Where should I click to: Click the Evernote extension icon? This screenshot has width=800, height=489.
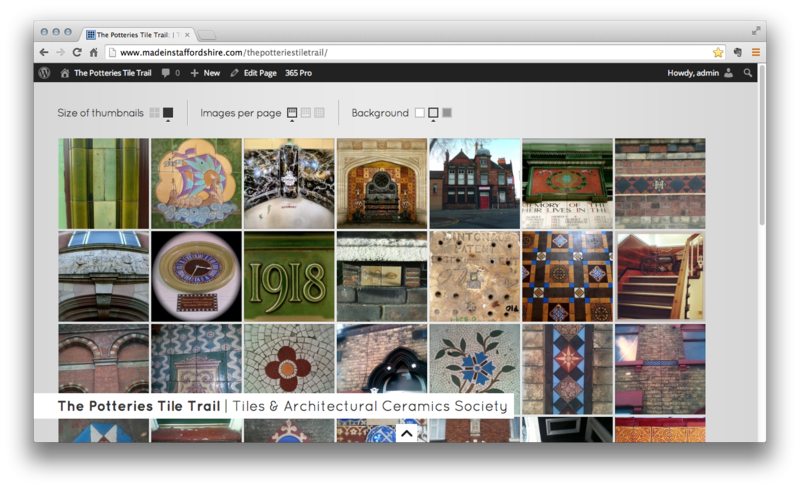coord(737,52)
